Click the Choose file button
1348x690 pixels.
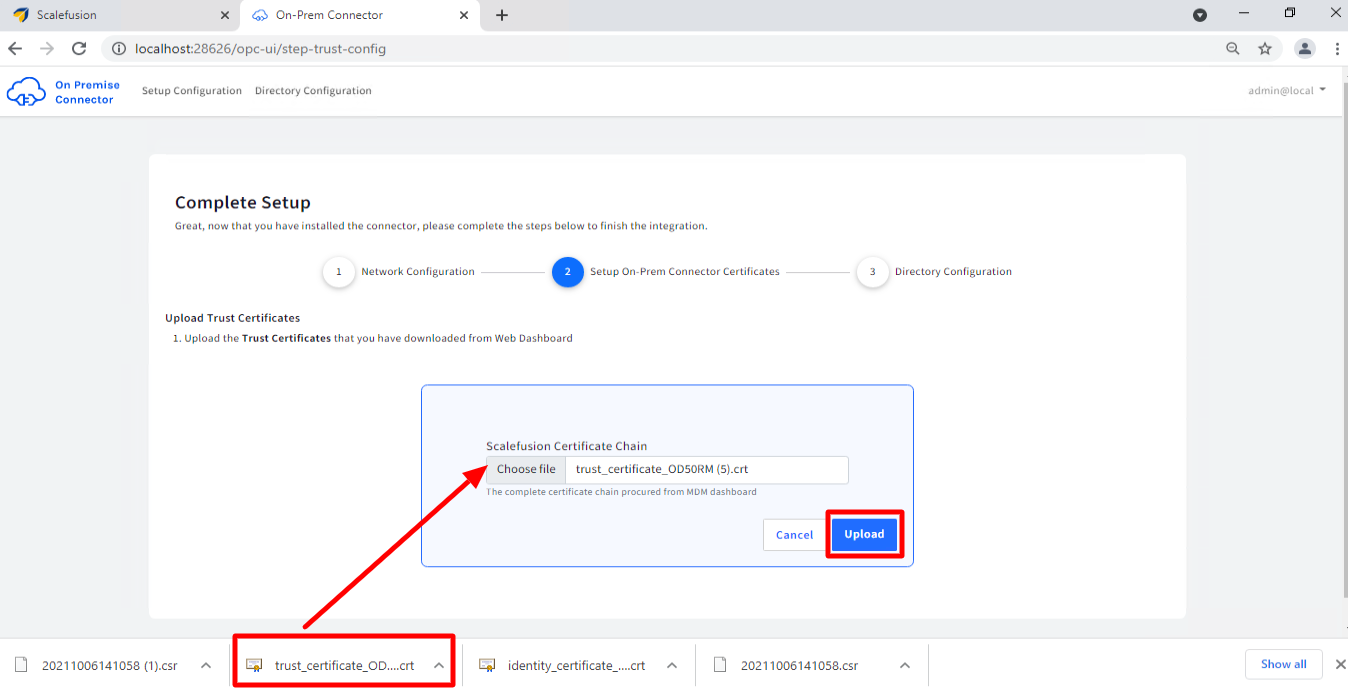(x=526, y=470)
